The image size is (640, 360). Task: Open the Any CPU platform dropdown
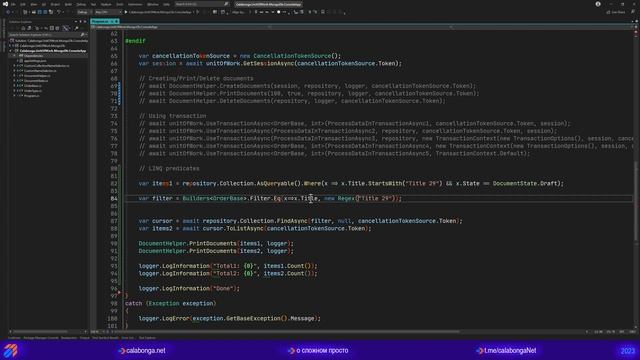107,12
